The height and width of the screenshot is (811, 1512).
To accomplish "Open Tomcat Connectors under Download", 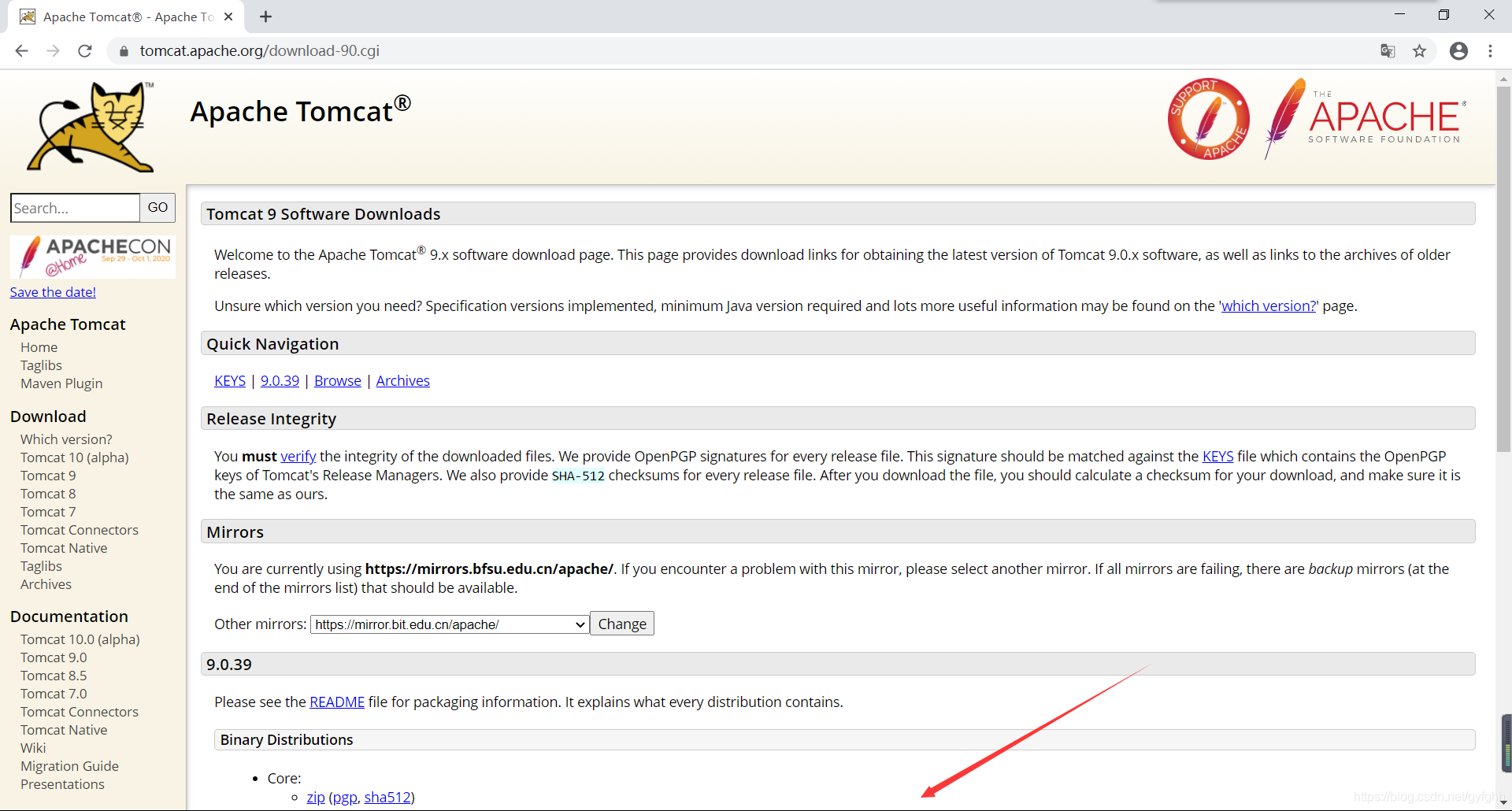I will (x=80, y=530).
